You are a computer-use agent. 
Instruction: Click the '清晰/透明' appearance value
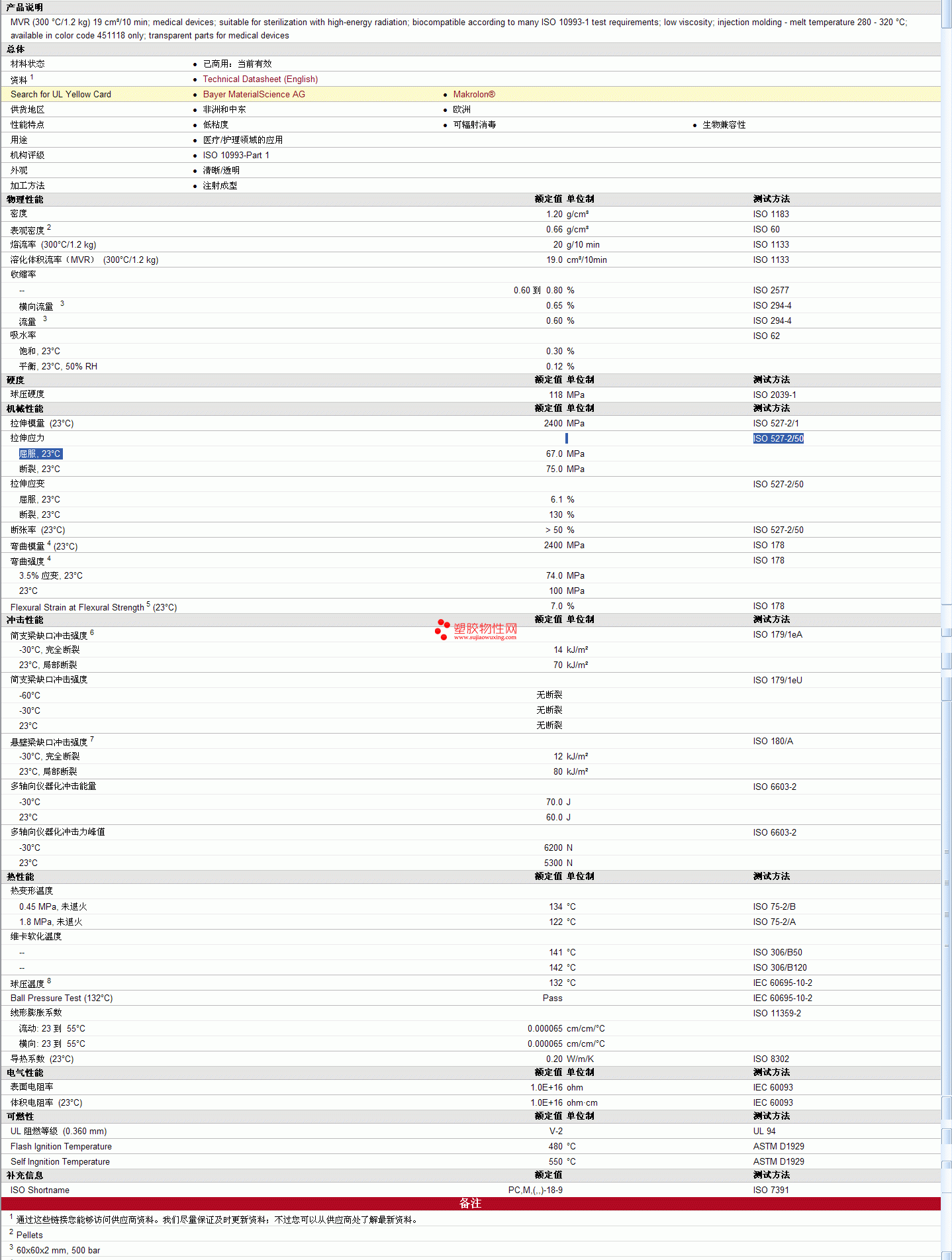[221, 171]
